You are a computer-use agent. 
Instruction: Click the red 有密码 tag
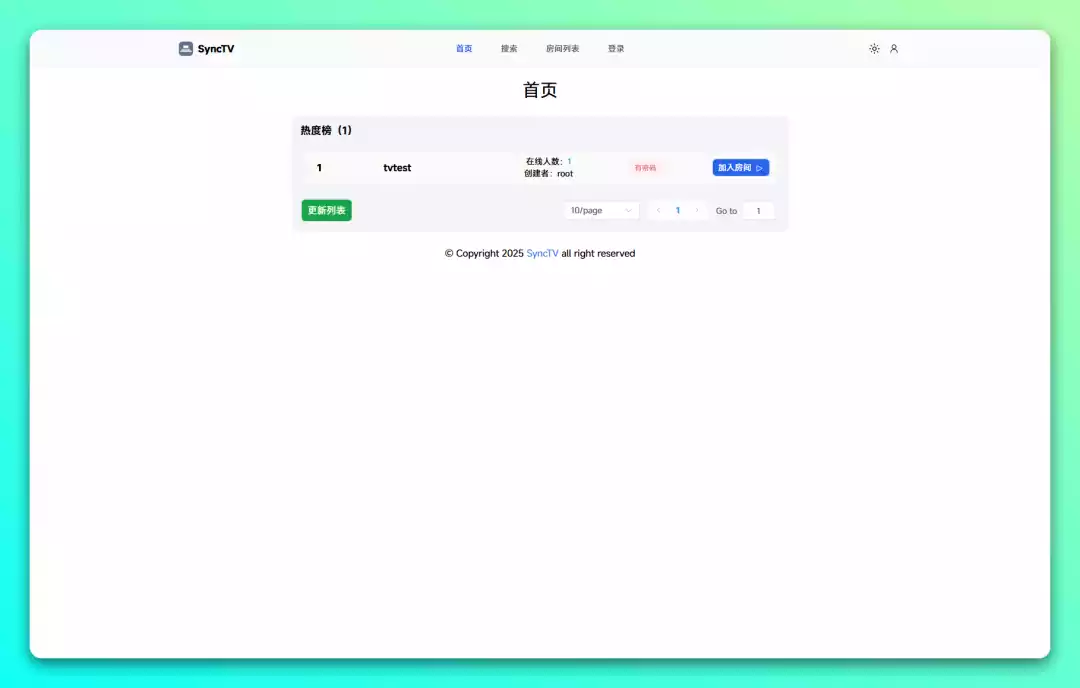tap(645, 167)
